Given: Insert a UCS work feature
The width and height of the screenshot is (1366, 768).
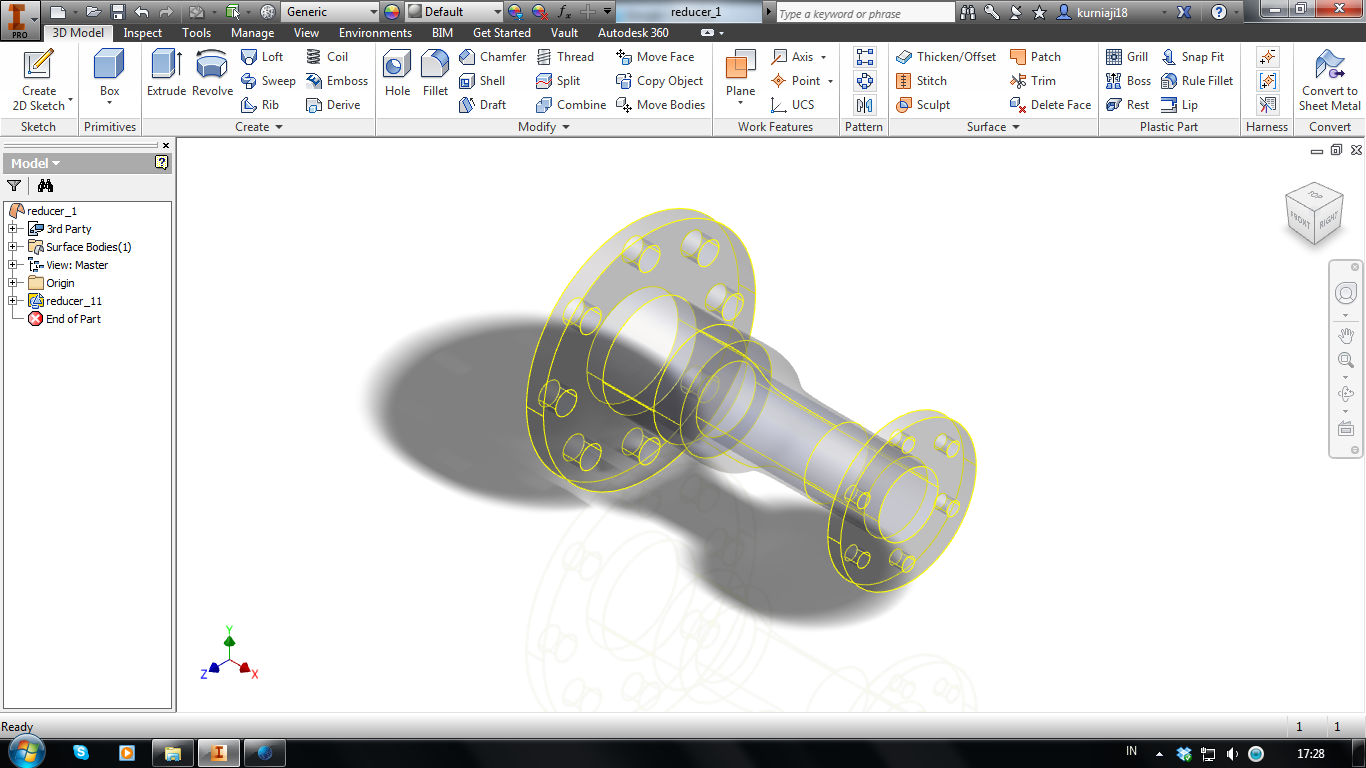Looking at the screenshot, I should 793,105.
